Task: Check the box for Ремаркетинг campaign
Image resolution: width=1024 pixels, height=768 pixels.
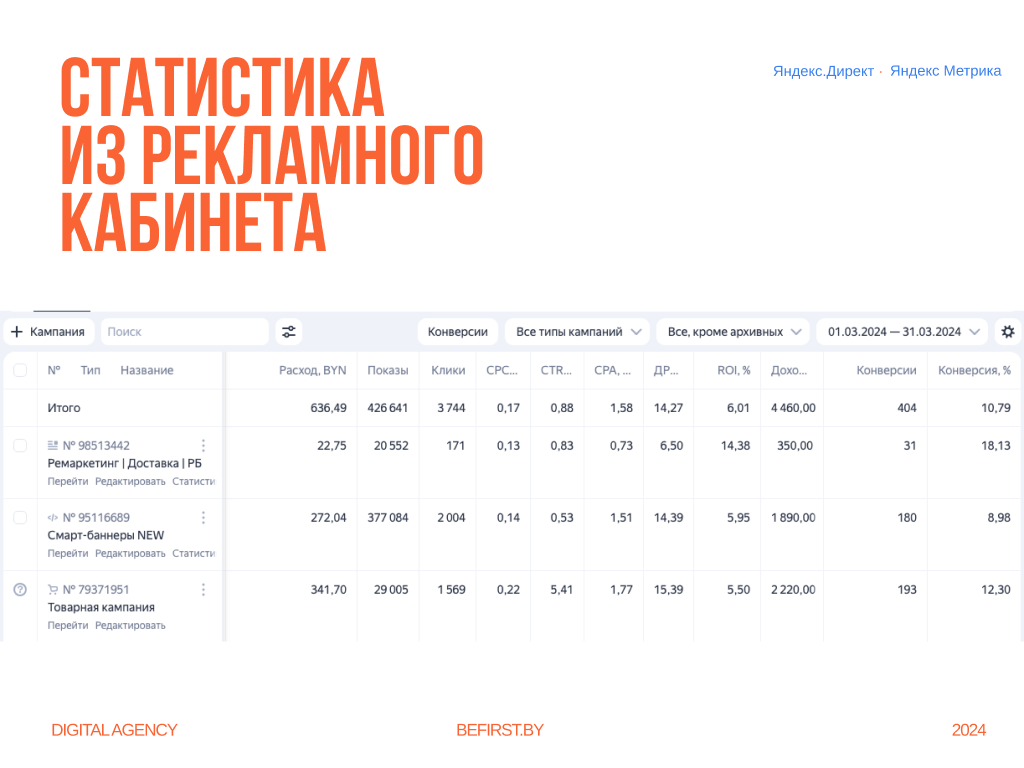Action: point(20,446)
